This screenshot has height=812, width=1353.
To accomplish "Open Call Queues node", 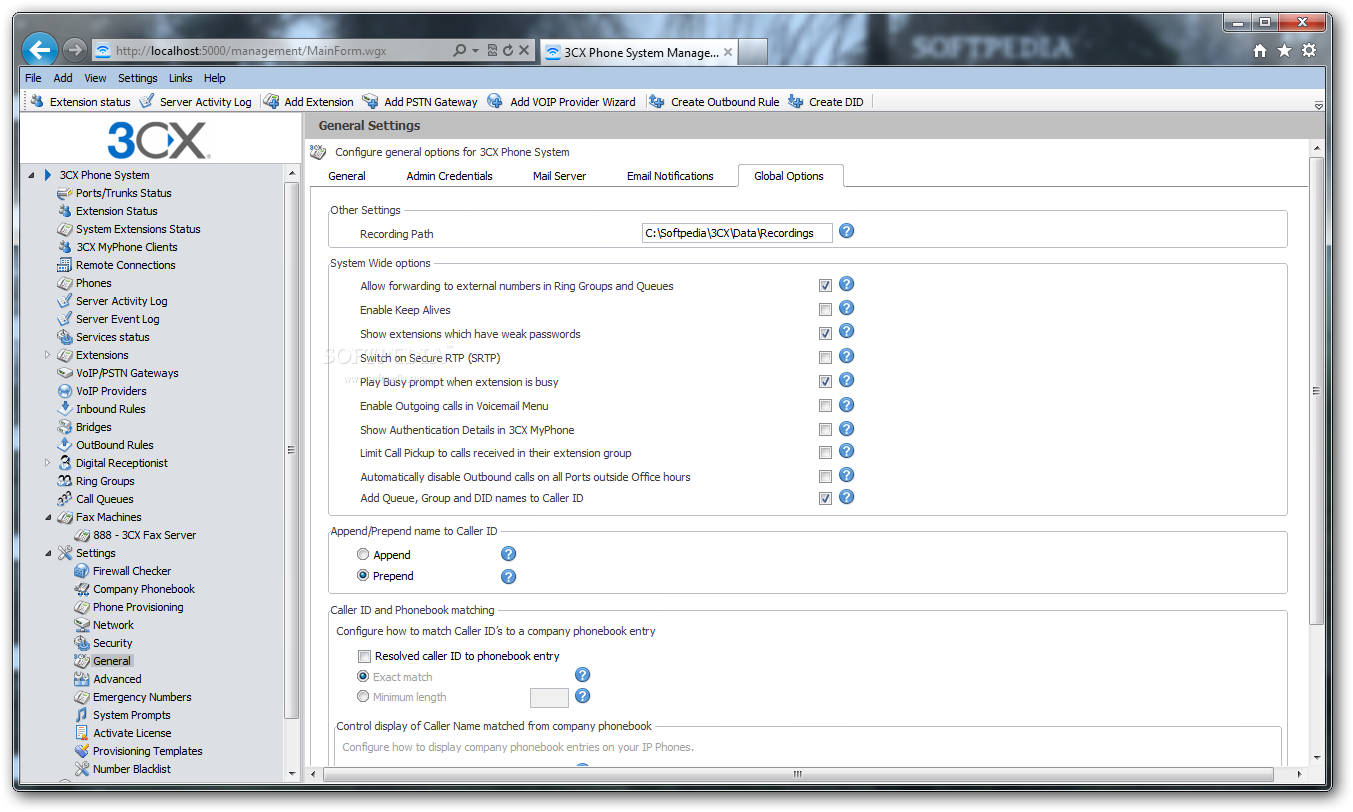I will pos(104,499).
